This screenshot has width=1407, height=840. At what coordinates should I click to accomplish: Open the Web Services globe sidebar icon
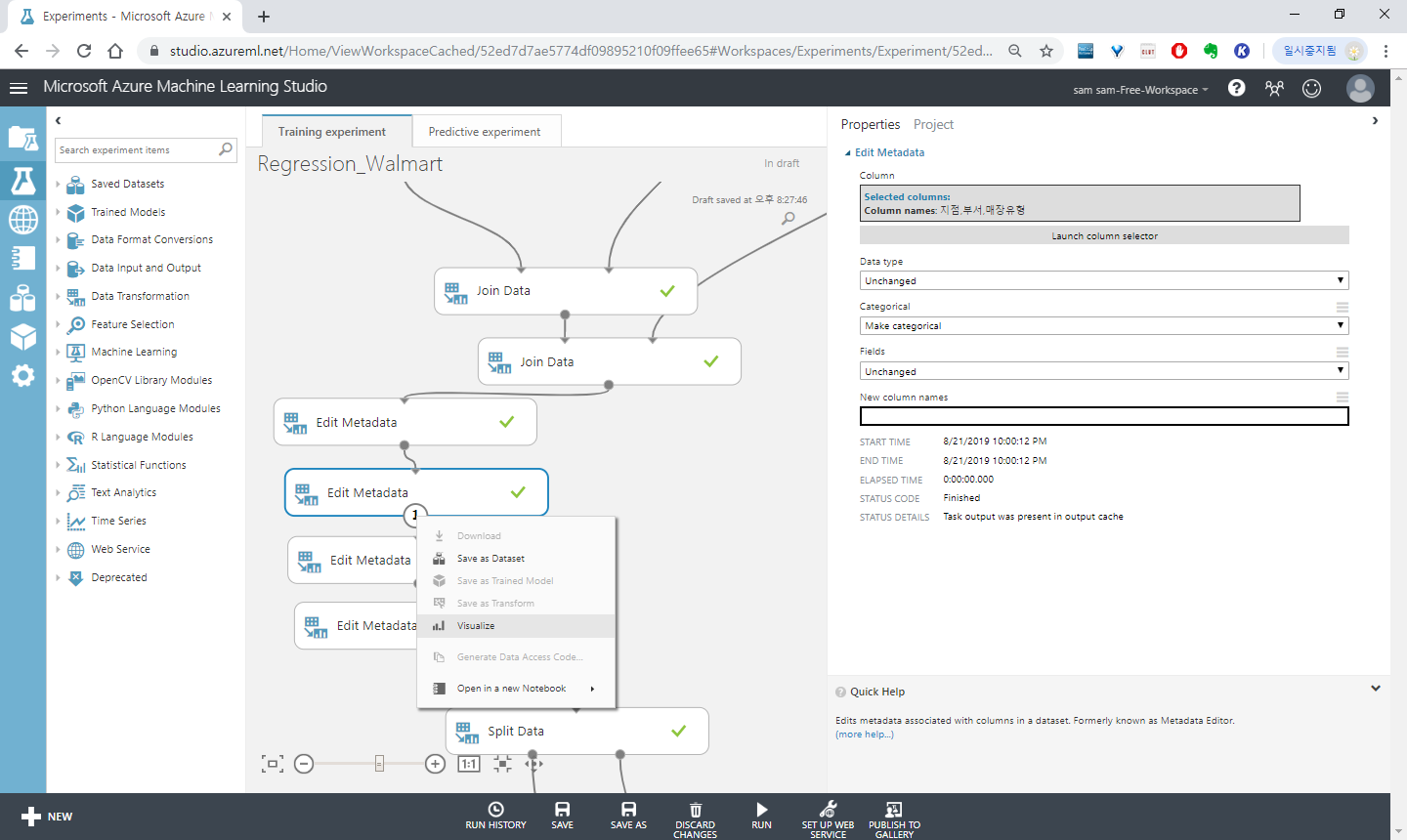(23, 220)
